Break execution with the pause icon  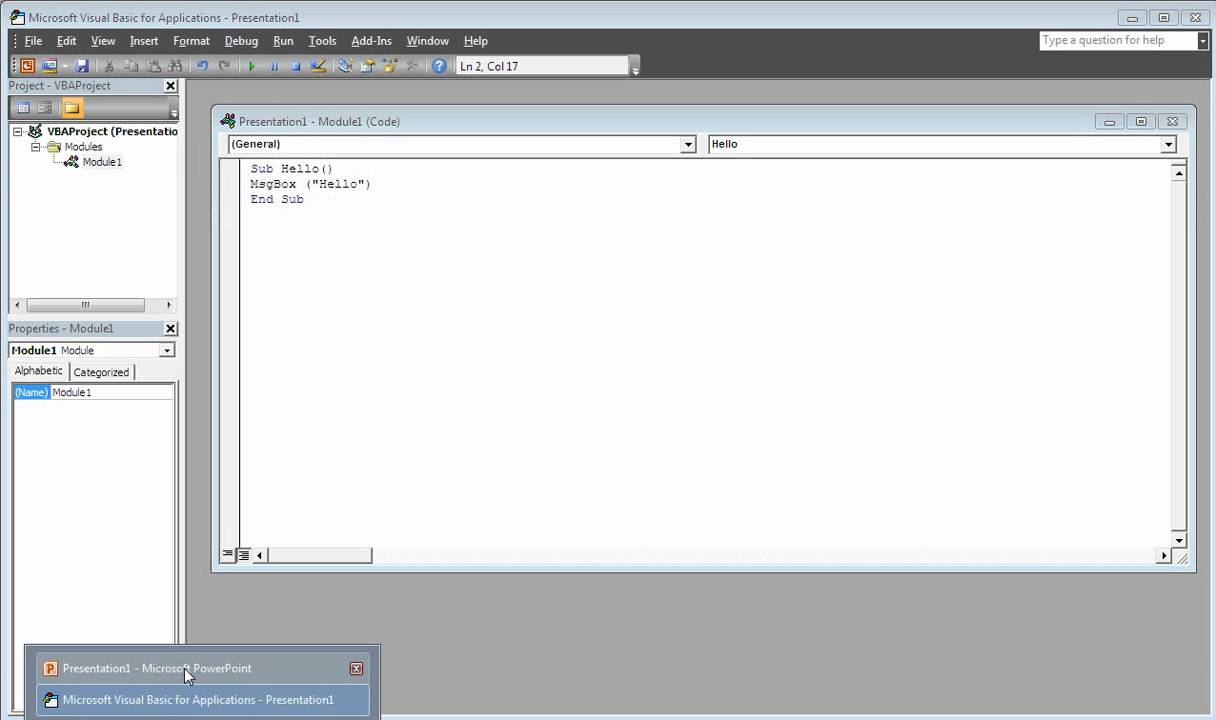tap(274, 66)
